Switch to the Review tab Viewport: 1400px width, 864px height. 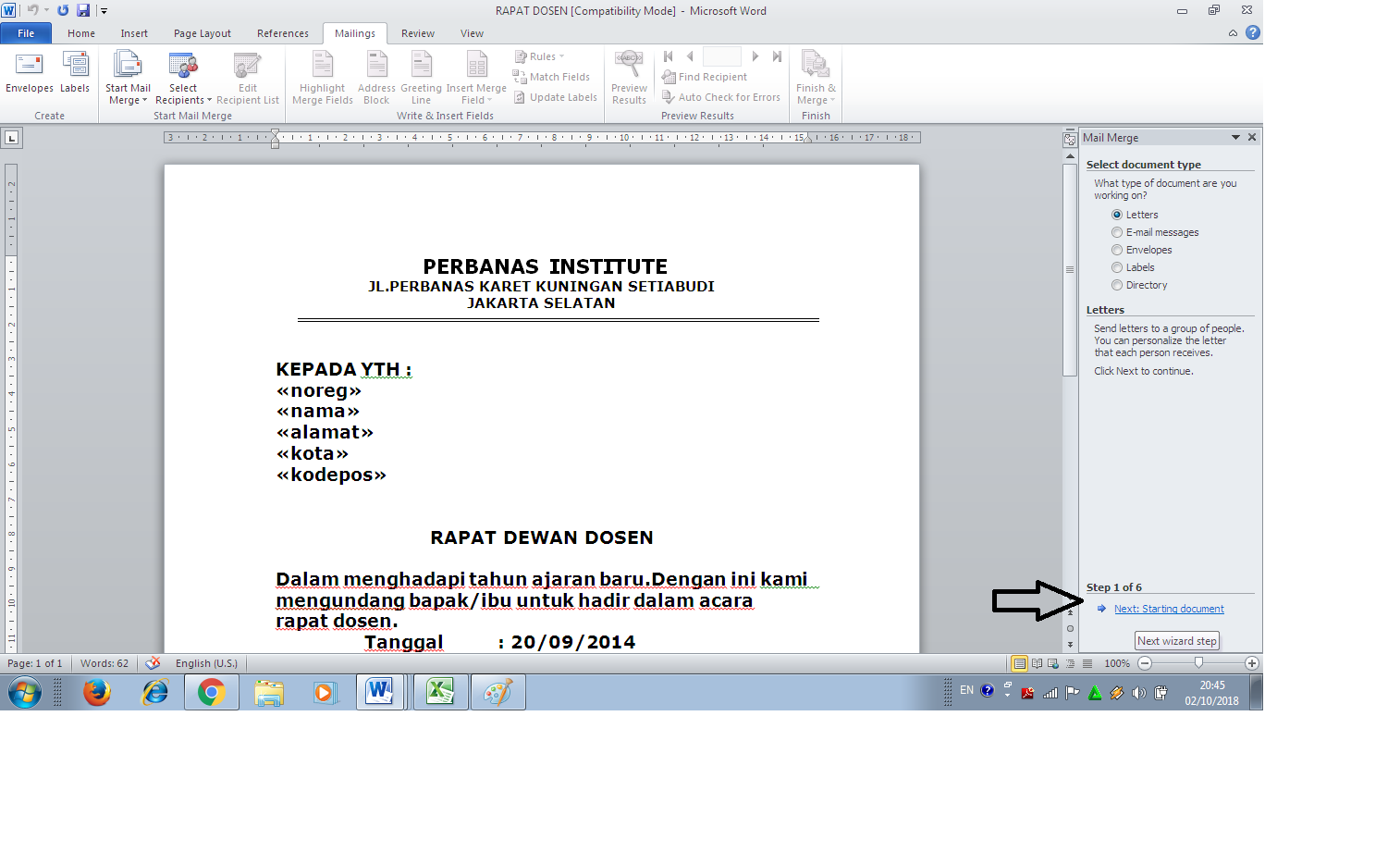[417, 32]
